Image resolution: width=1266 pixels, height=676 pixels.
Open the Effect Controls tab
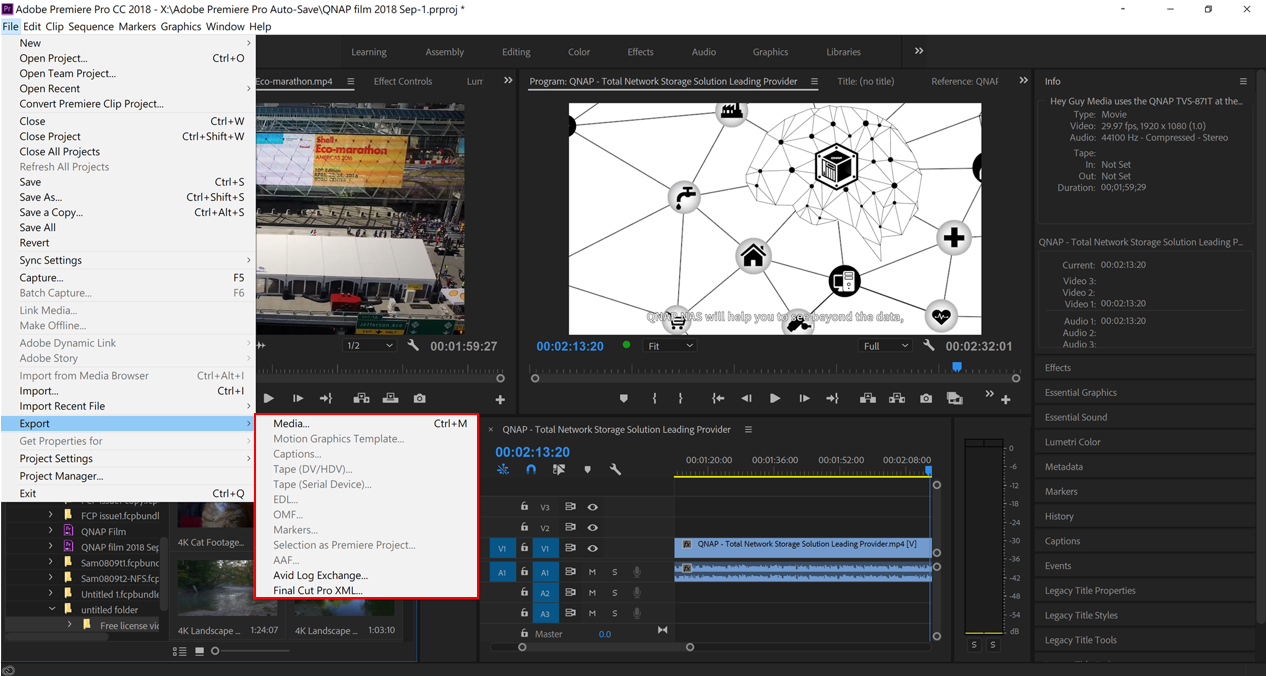click(403, 81)
